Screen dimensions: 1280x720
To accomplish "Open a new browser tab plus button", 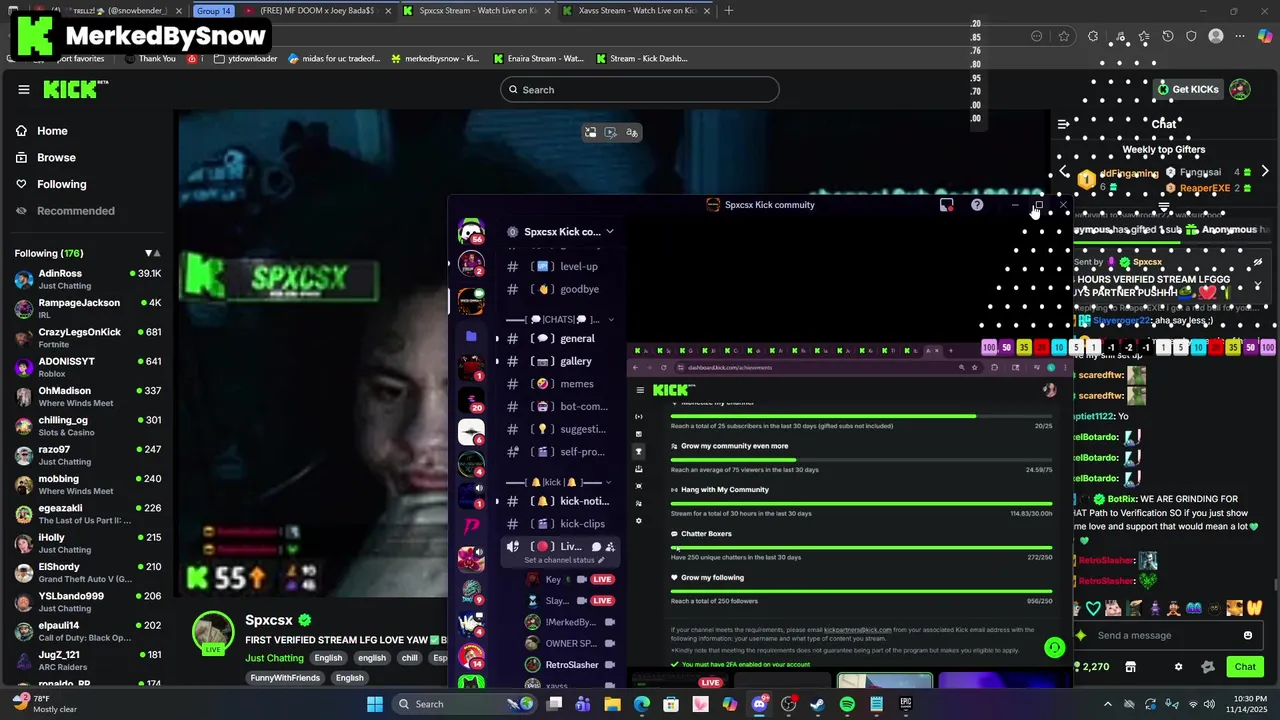I will tap(728, 11).
